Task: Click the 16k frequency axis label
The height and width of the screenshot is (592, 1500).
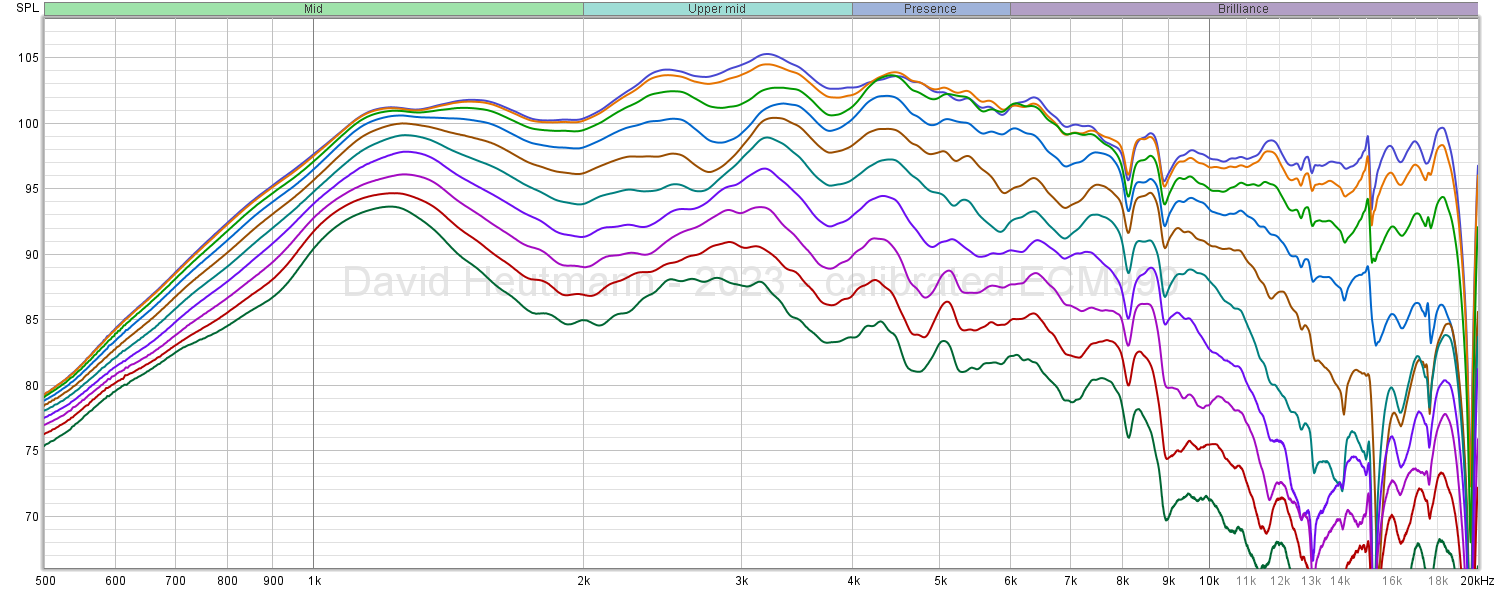Action: 1392,581
